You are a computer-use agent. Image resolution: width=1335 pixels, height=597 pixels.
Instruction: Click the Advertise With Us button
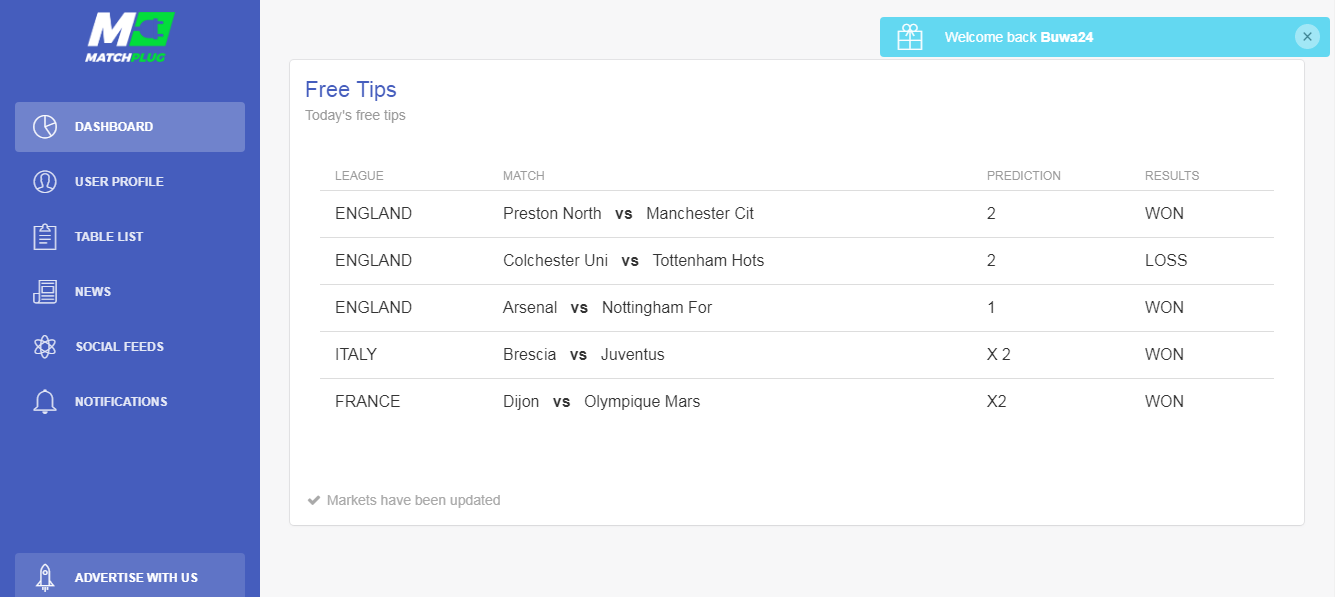[x=130, y=575]
